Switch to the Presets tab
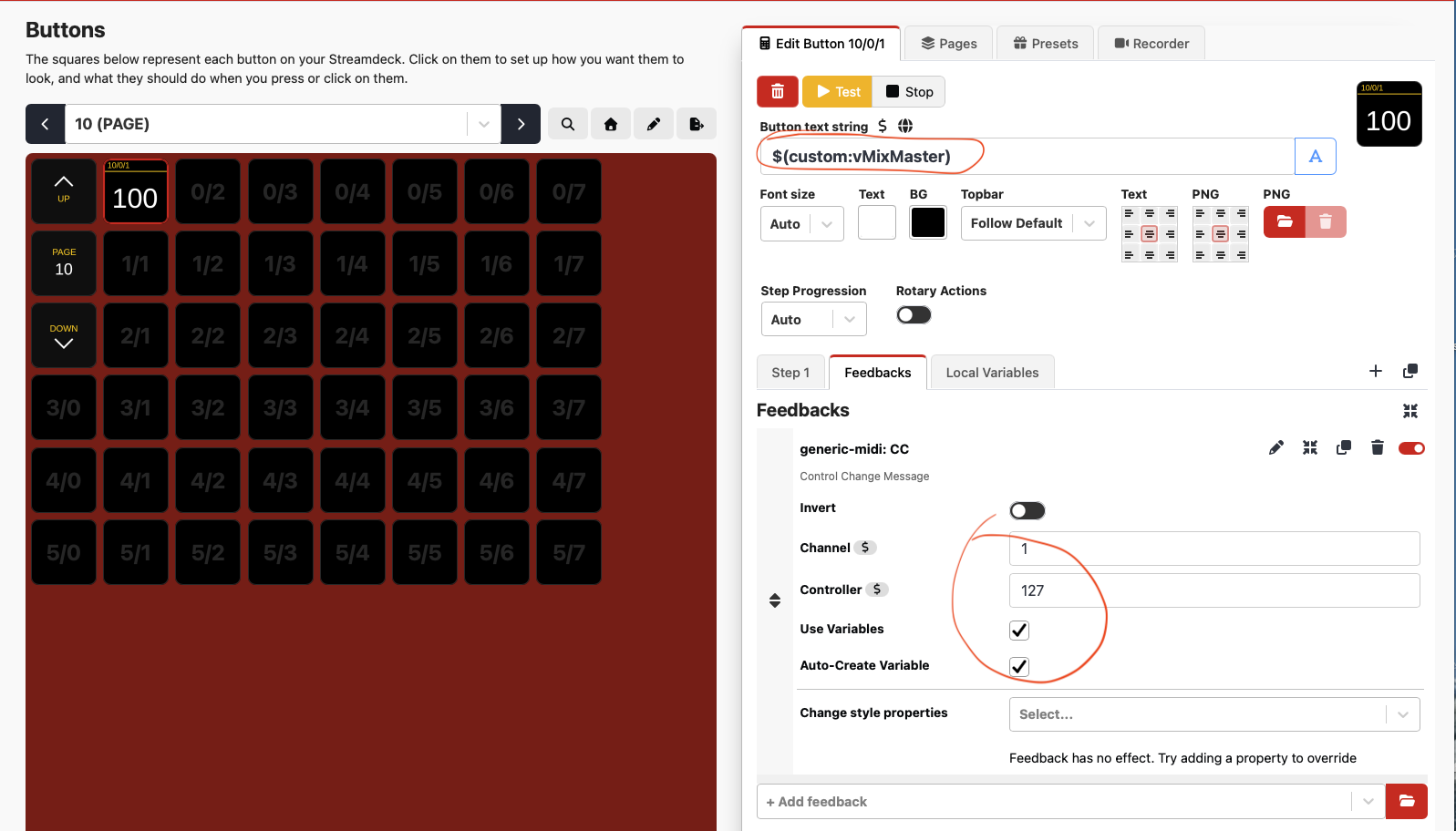1456x831 pixels. click(x=1046, y=44)
